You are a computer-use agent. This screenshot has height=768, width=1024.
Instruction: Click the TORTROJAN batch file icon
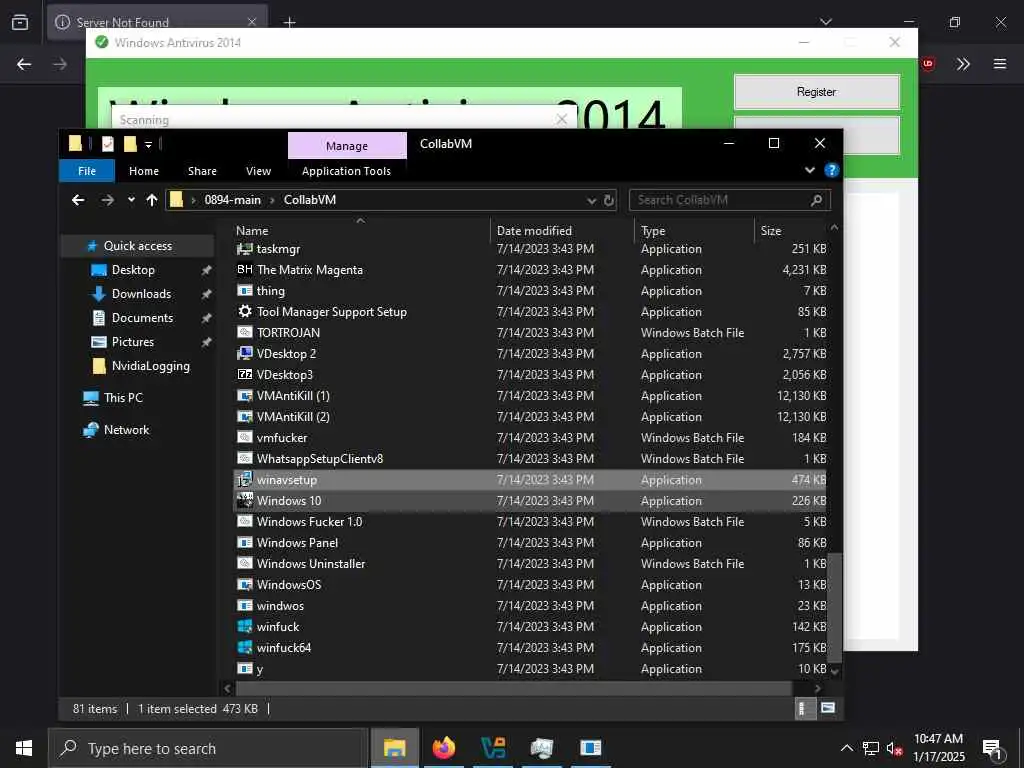click(244, 332)
